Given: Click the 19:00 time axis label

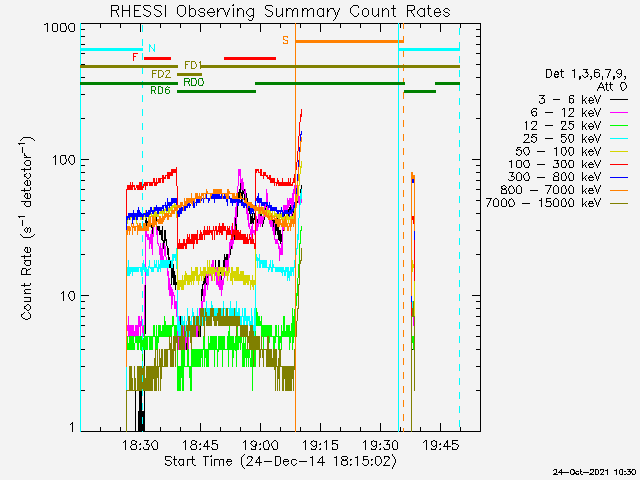Looking at the screenshot, I should (x=260, y=445).
